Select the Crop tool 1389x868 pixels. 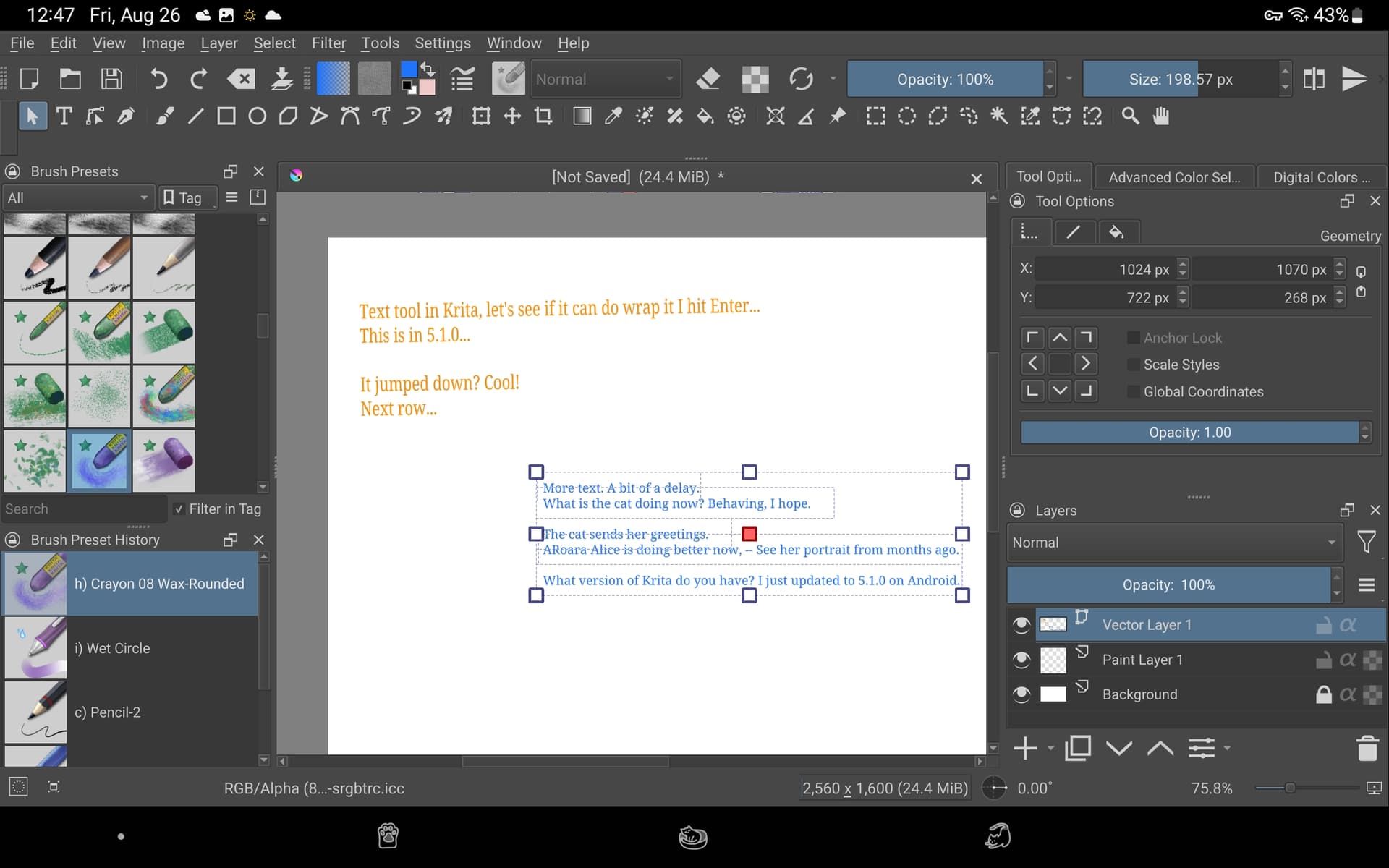(543, 116)
